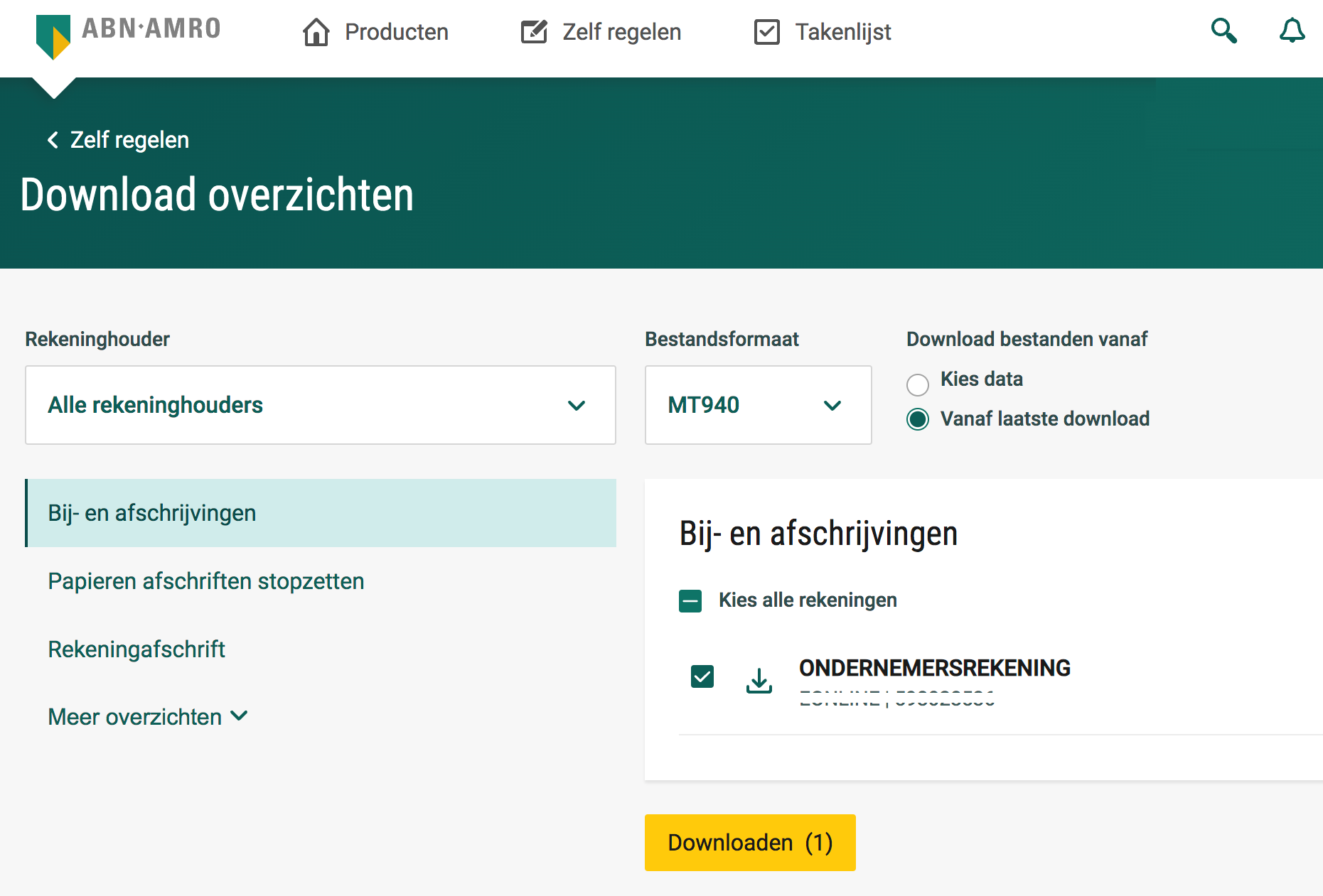Expand the Meer overzichten section
Viewport: 1323px width, 896px height.
[x=148, y=717]
